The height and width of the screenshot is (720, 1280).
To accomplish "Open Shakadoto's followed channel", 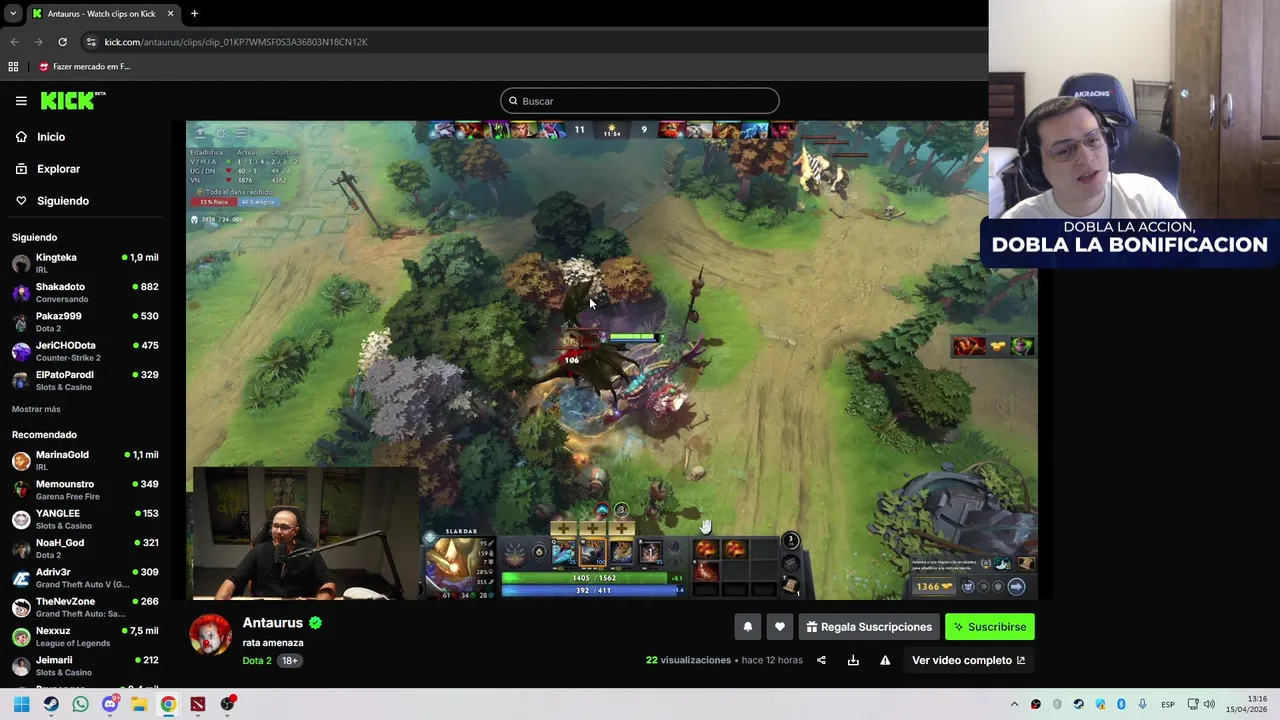I will (x=85, y=292).
